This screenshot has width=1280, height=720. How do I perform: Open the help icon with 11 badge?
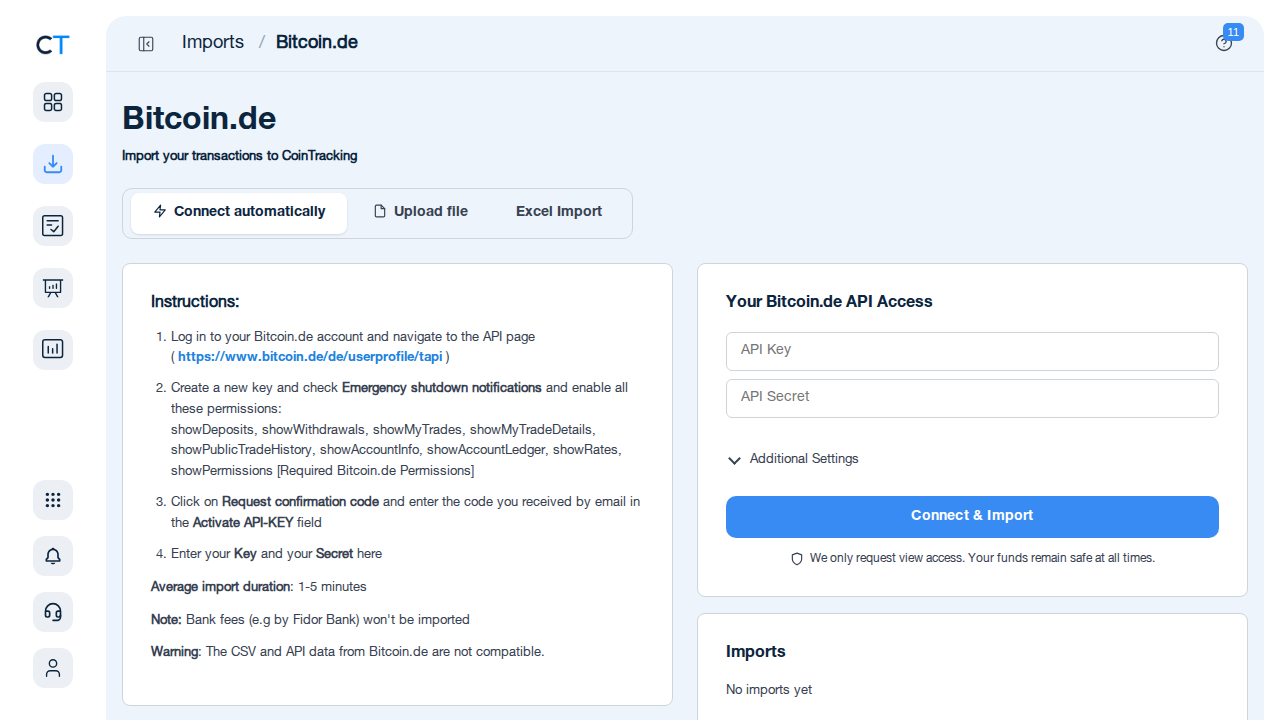coord(1223,43)
